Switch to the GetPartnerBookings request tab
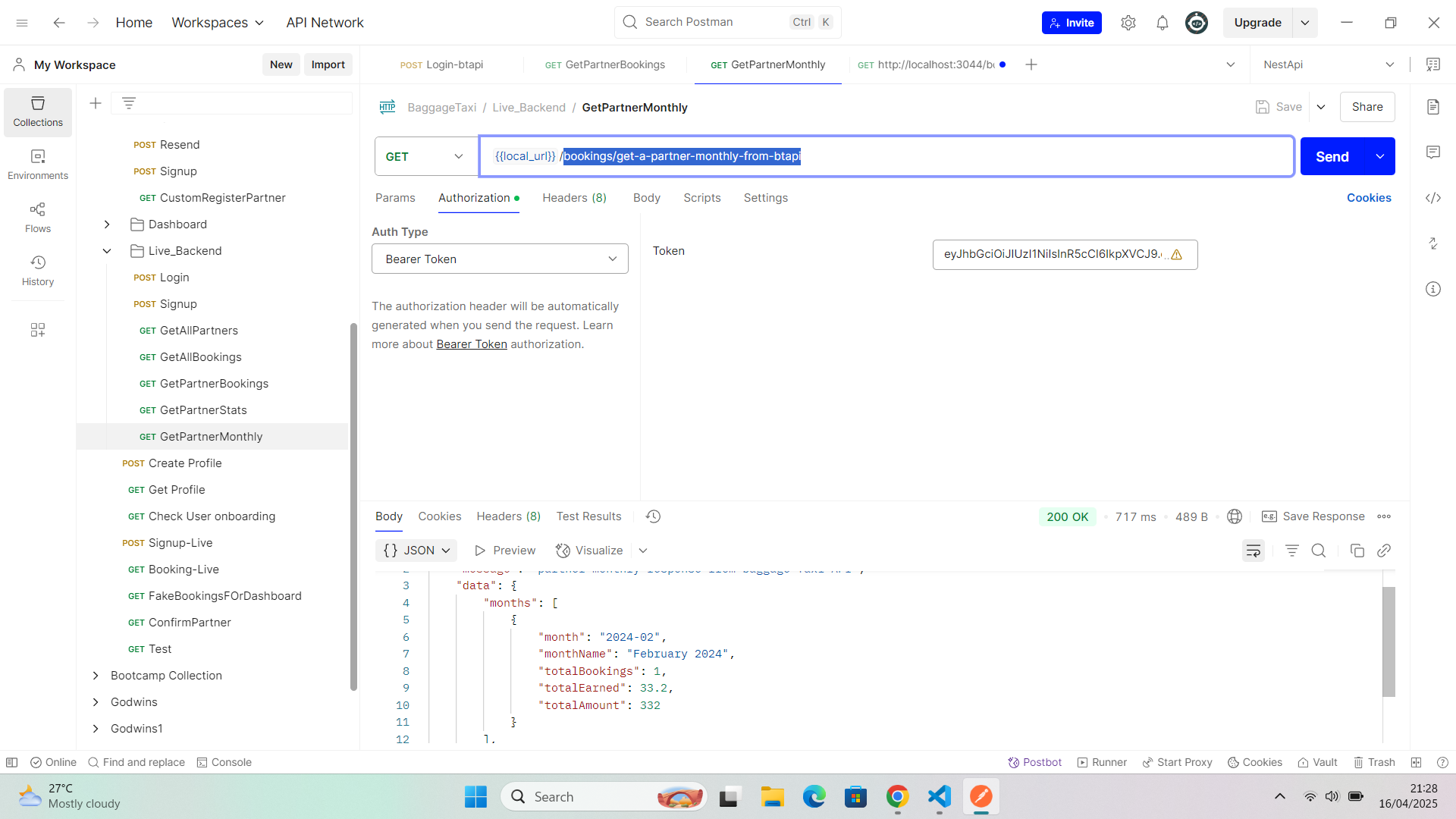Image resolution: width=1456 pixels, height=819 pixels. tap(605, 64)
